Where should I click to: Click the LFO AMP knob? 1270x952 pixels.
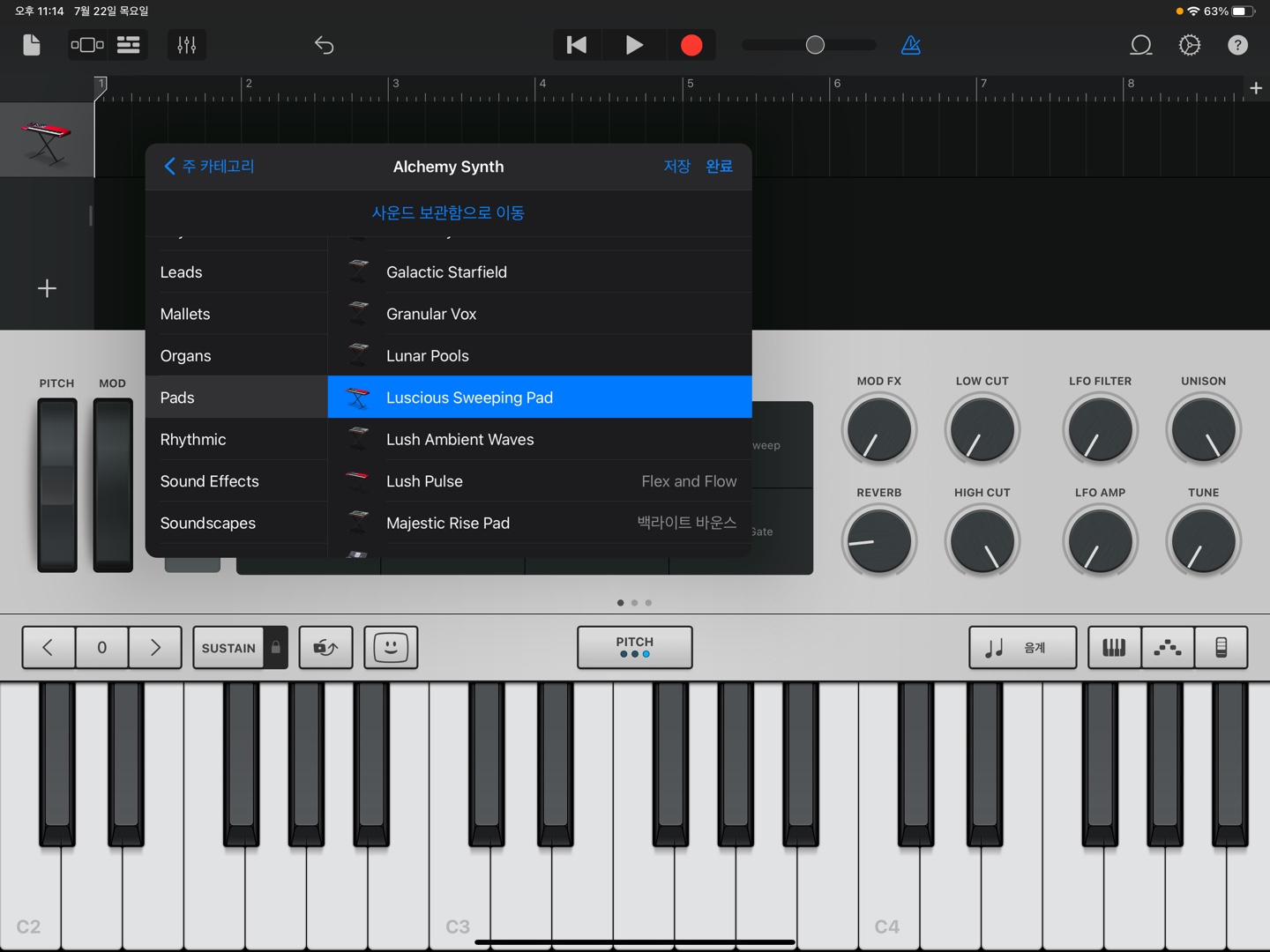point(1101,541)
